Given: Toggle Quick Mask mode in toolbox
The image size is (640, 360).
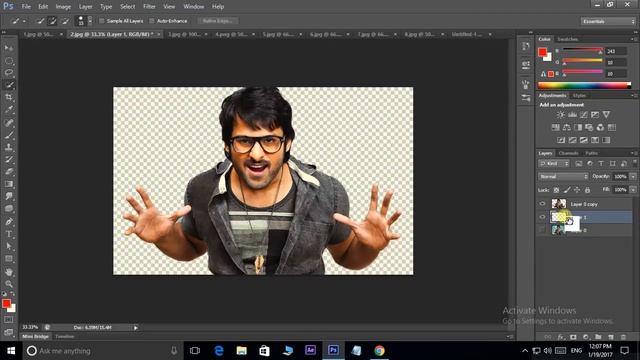Looking at the screenshot, I should tap(8, 320).
